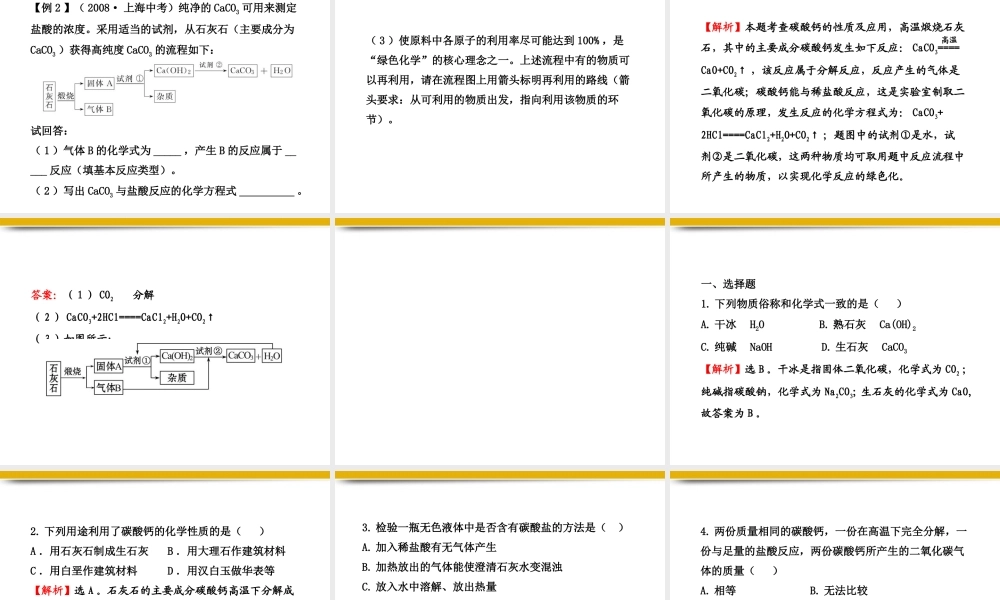Click the '【解析】选 A' explanation under question 2
1000x600 pixels.
[162, 590]
